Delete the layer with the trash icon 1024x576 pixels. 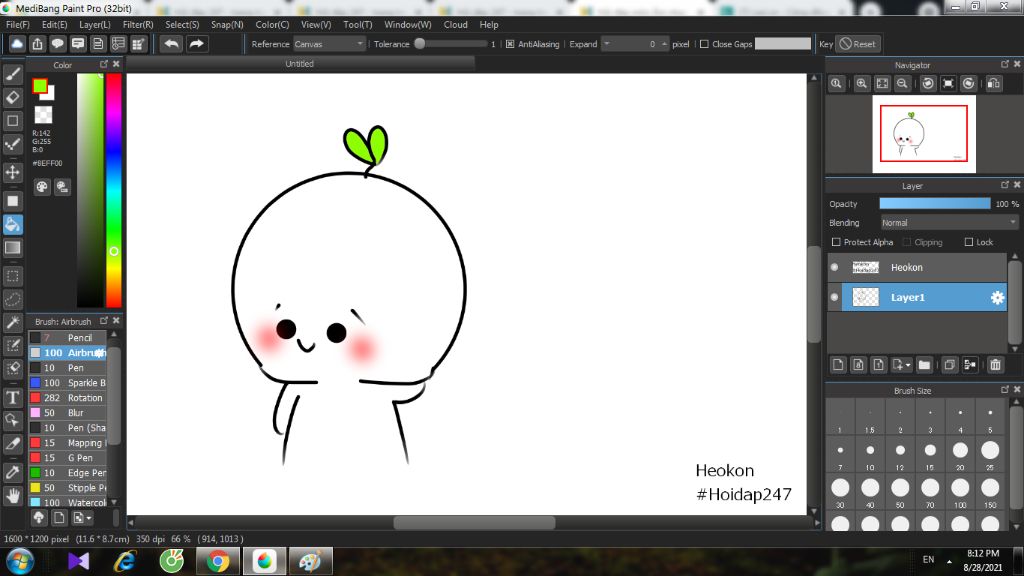pos(995,364)
